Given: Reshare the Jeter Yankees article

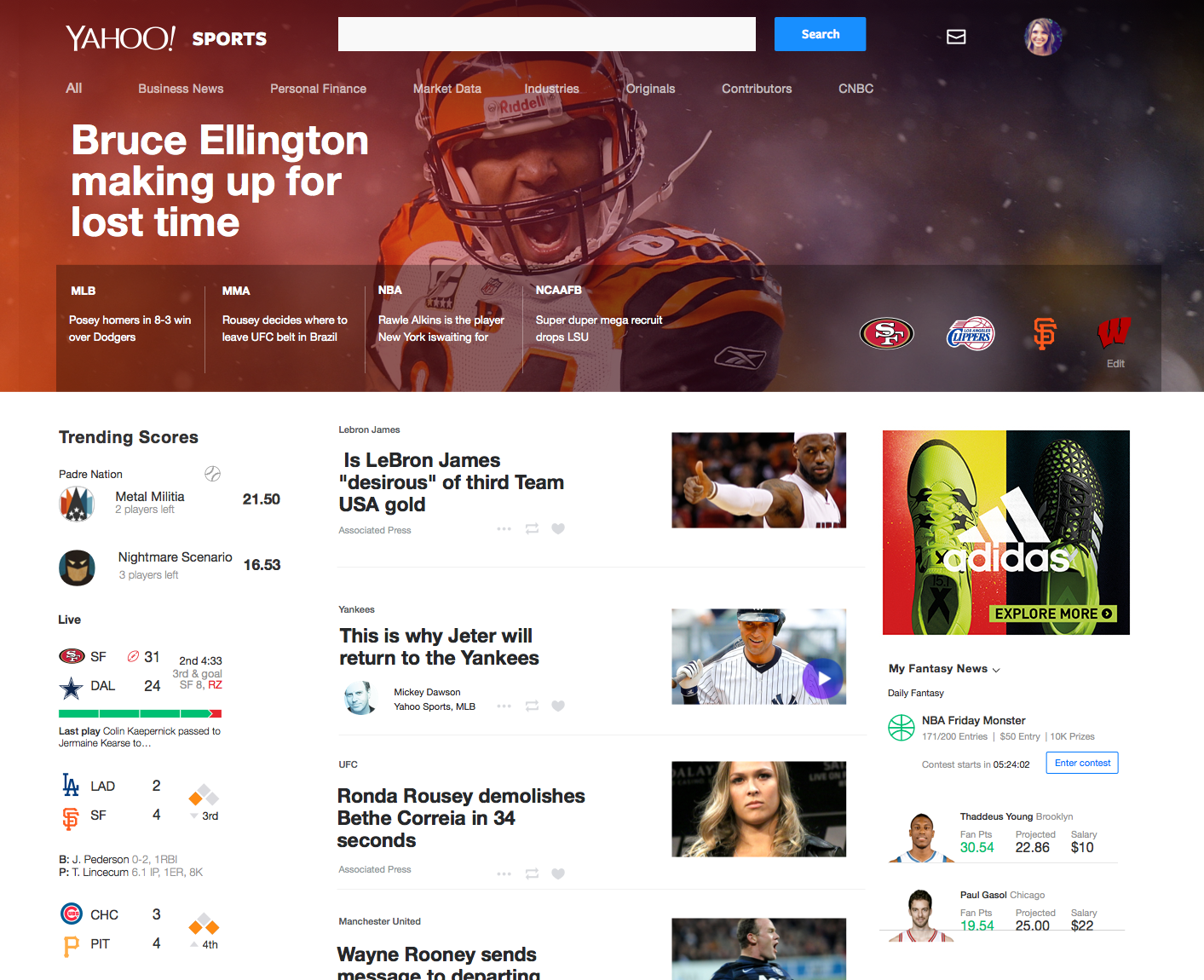Looking at the screenshot, I should [532, 706].
